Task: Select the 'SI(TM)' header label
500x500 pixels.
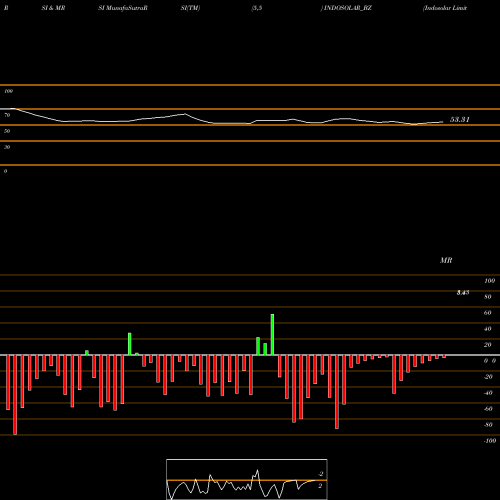Action: click(x=190, y=8)
